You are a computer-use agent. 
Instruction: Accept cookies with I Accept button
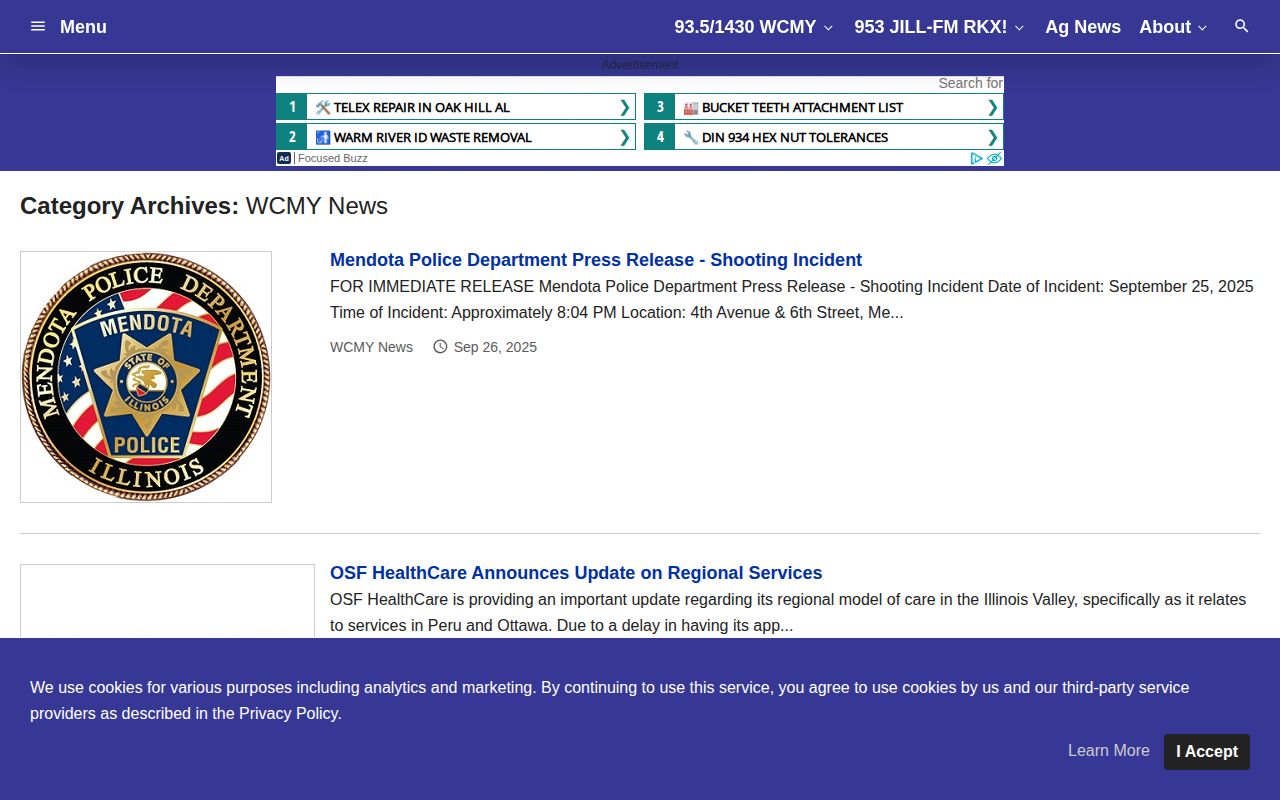[1207, 752]
